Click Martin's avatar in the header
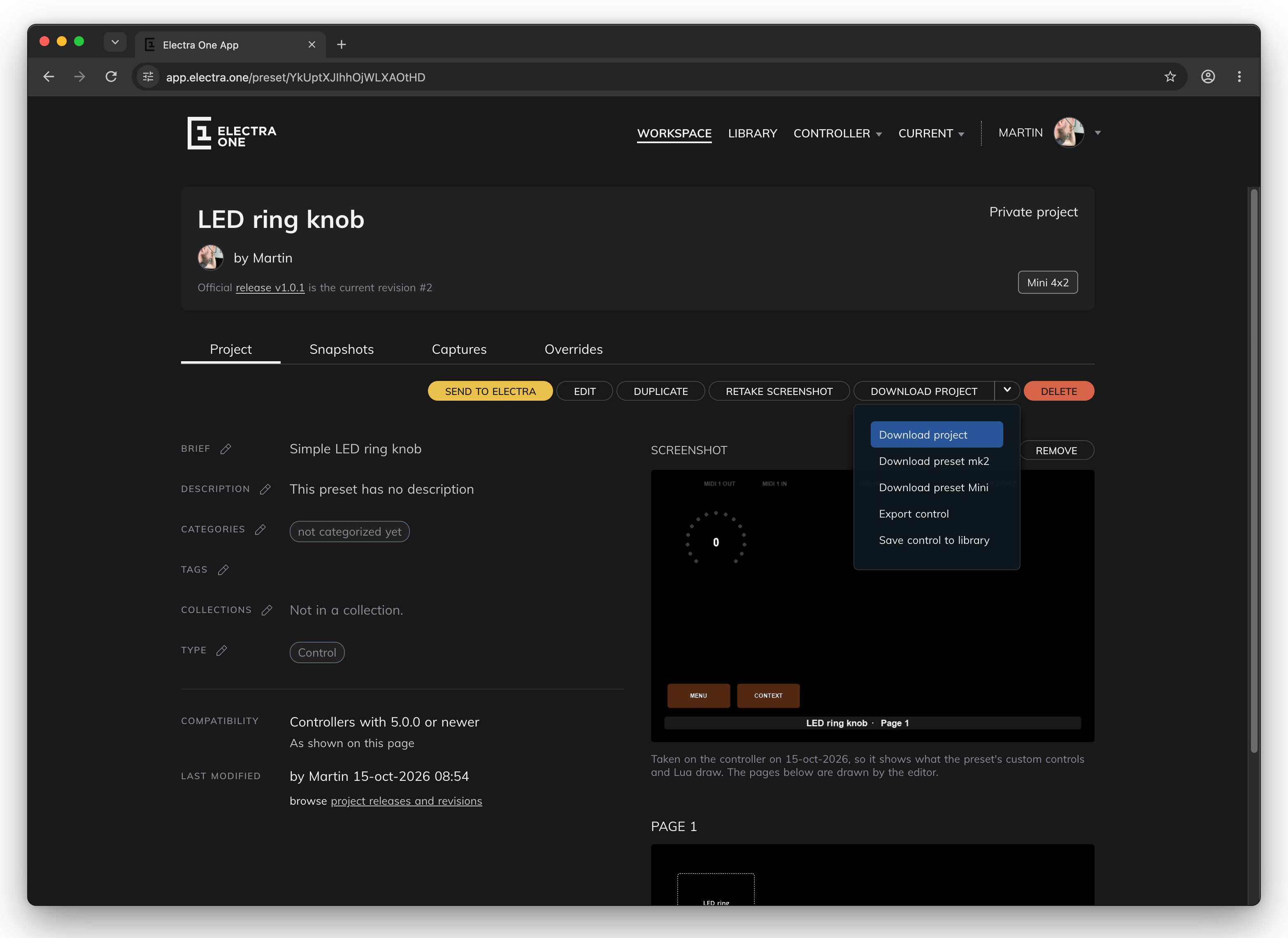Viewport: 1288px width, 938px height. [x=1069, y=133]
